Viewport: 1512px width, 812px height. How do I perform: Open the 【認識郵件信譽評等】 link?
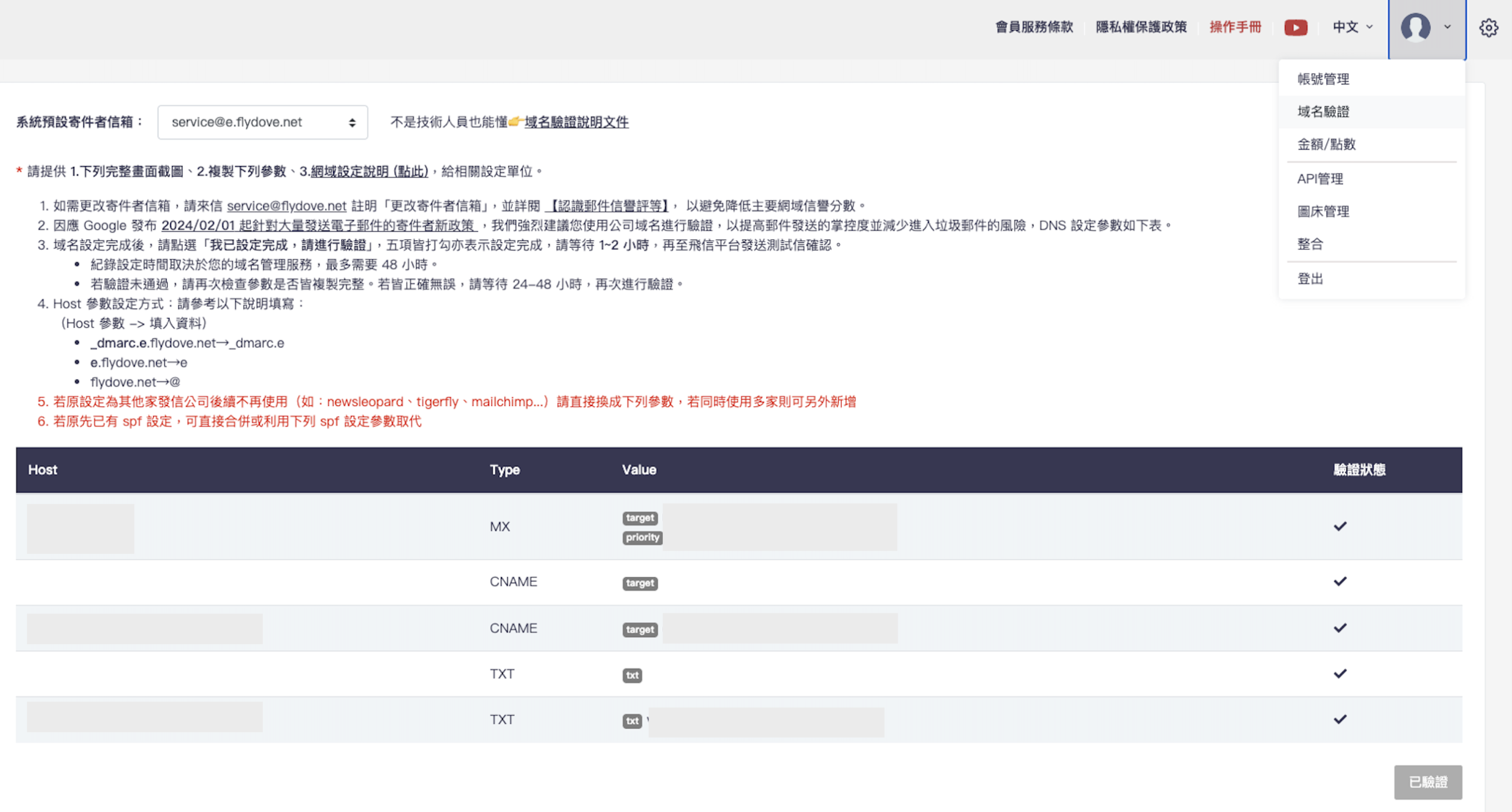[x=607, y=206]
